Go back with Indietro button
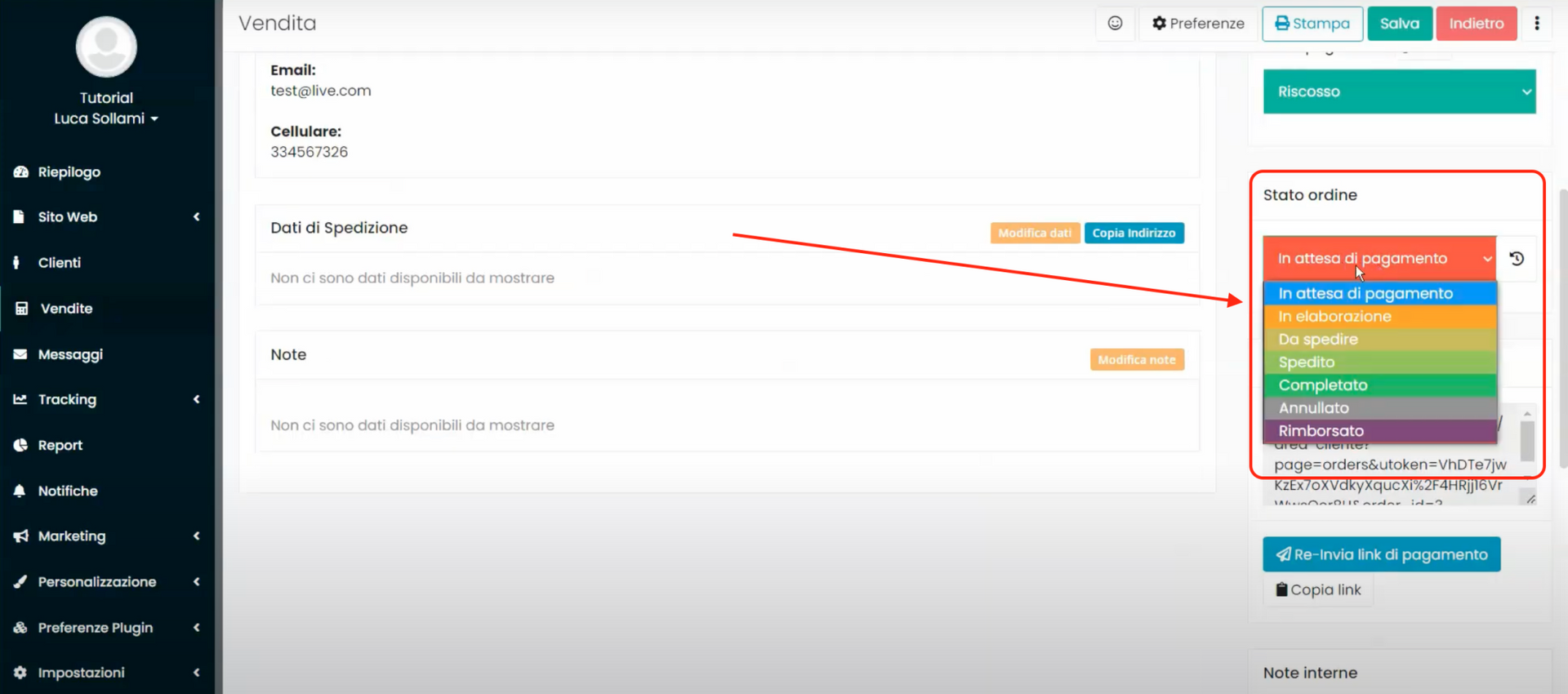This screenshot has width=1568, height=694. (1477, 23)
